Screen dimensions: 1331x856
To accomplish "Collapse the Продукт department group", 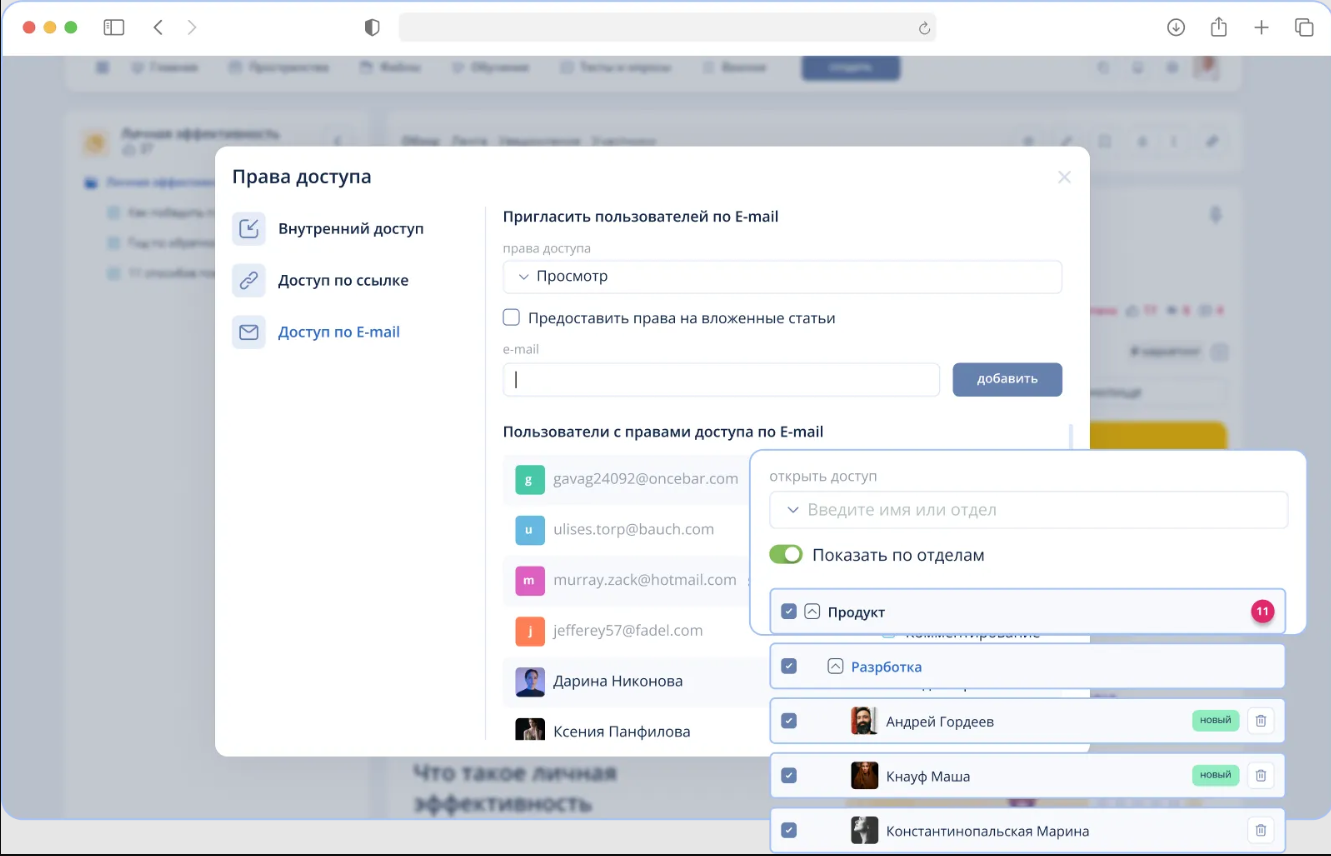I will (x=812, y=612).
